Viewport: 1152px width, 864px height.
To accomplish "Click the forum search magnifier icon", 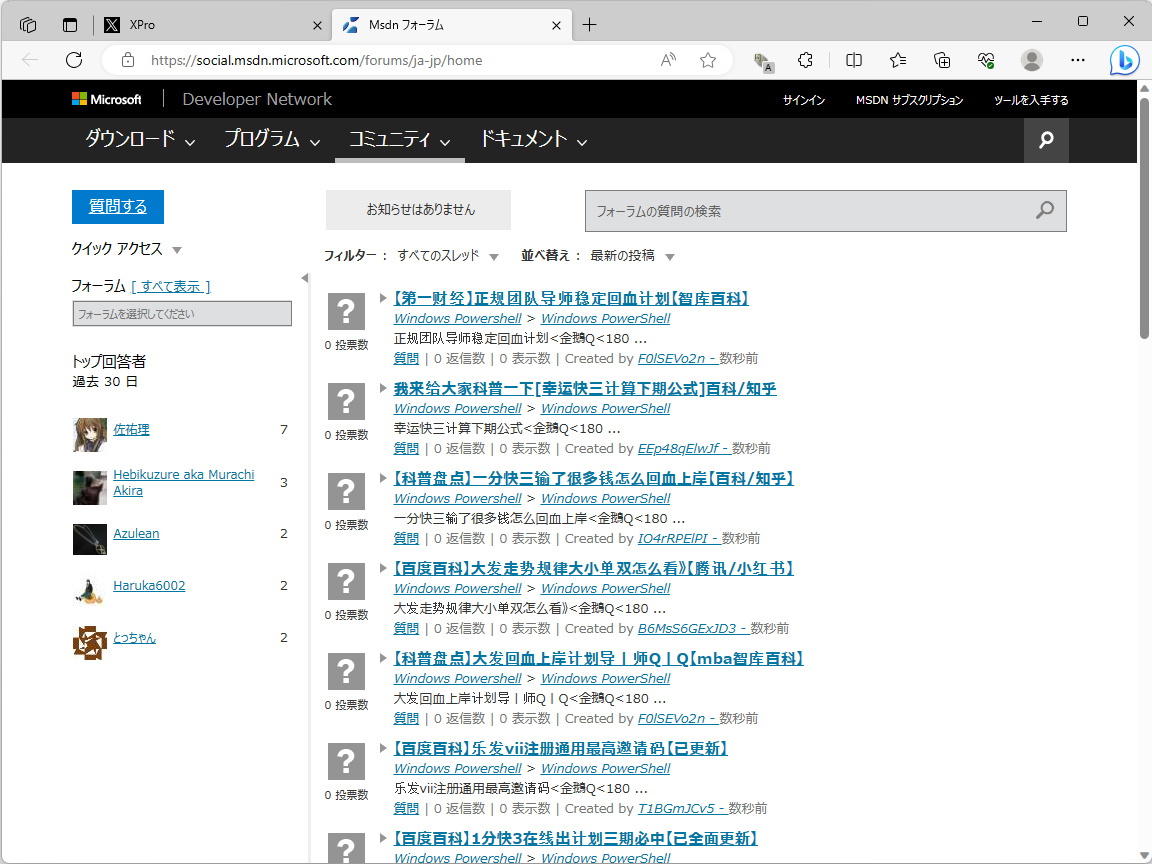I will point(1044,210).
